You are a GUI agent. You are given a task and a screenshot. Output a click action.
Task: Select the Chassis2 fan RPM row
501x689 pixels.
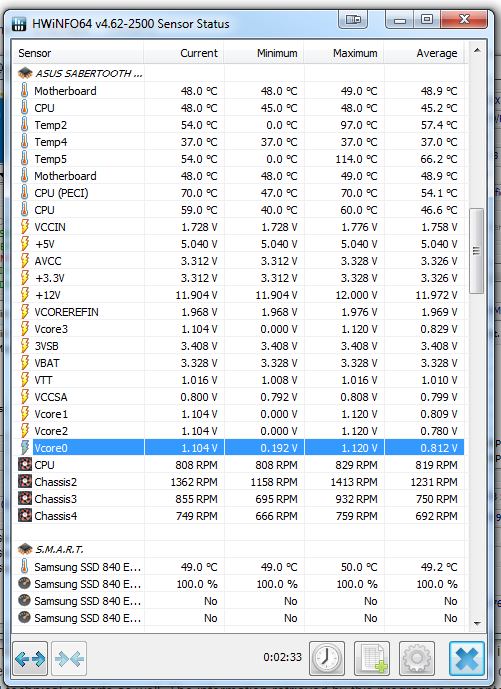click(x=239, y=482)
